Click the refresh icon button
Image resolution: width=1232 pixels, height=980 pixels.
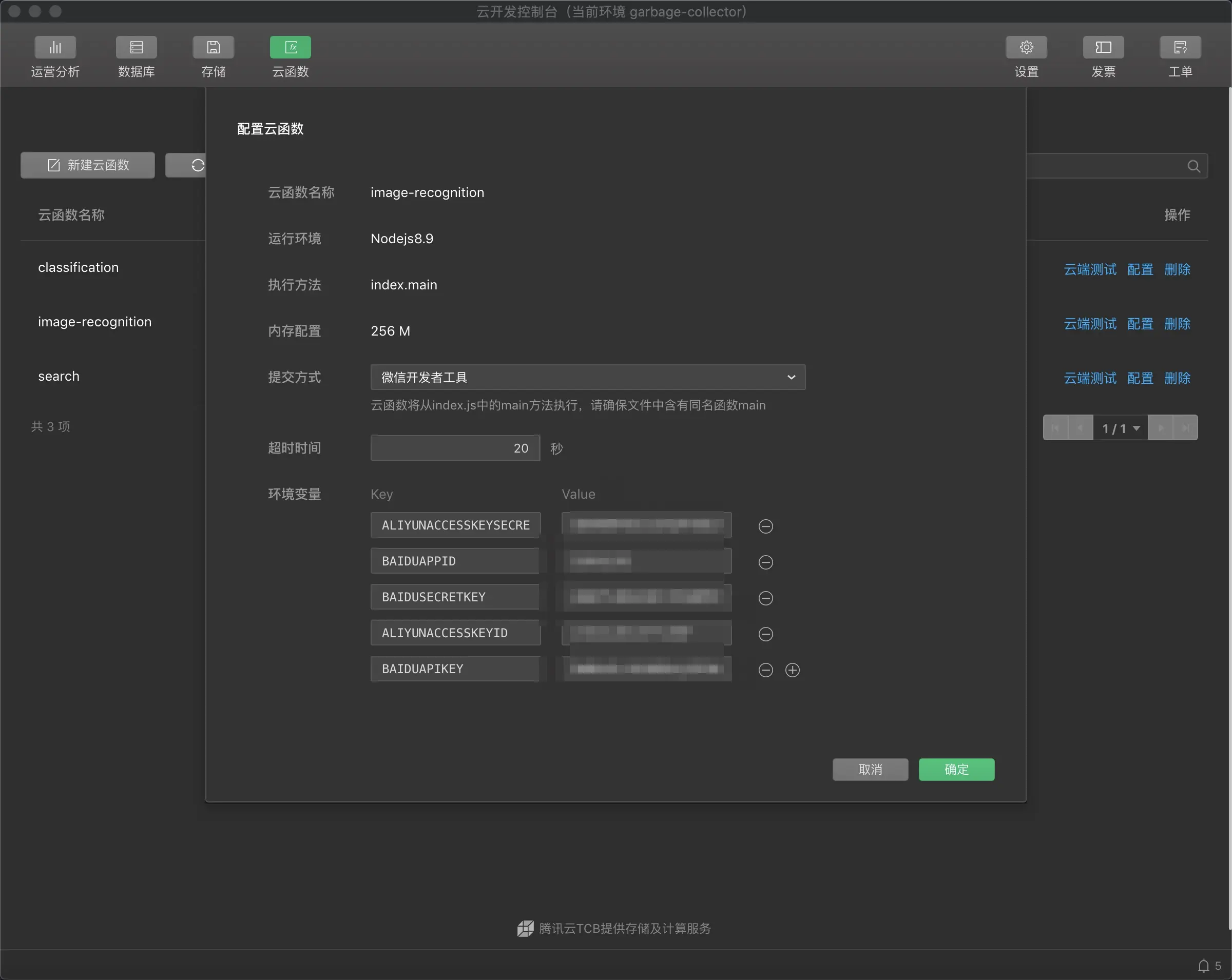pos(197,166)
